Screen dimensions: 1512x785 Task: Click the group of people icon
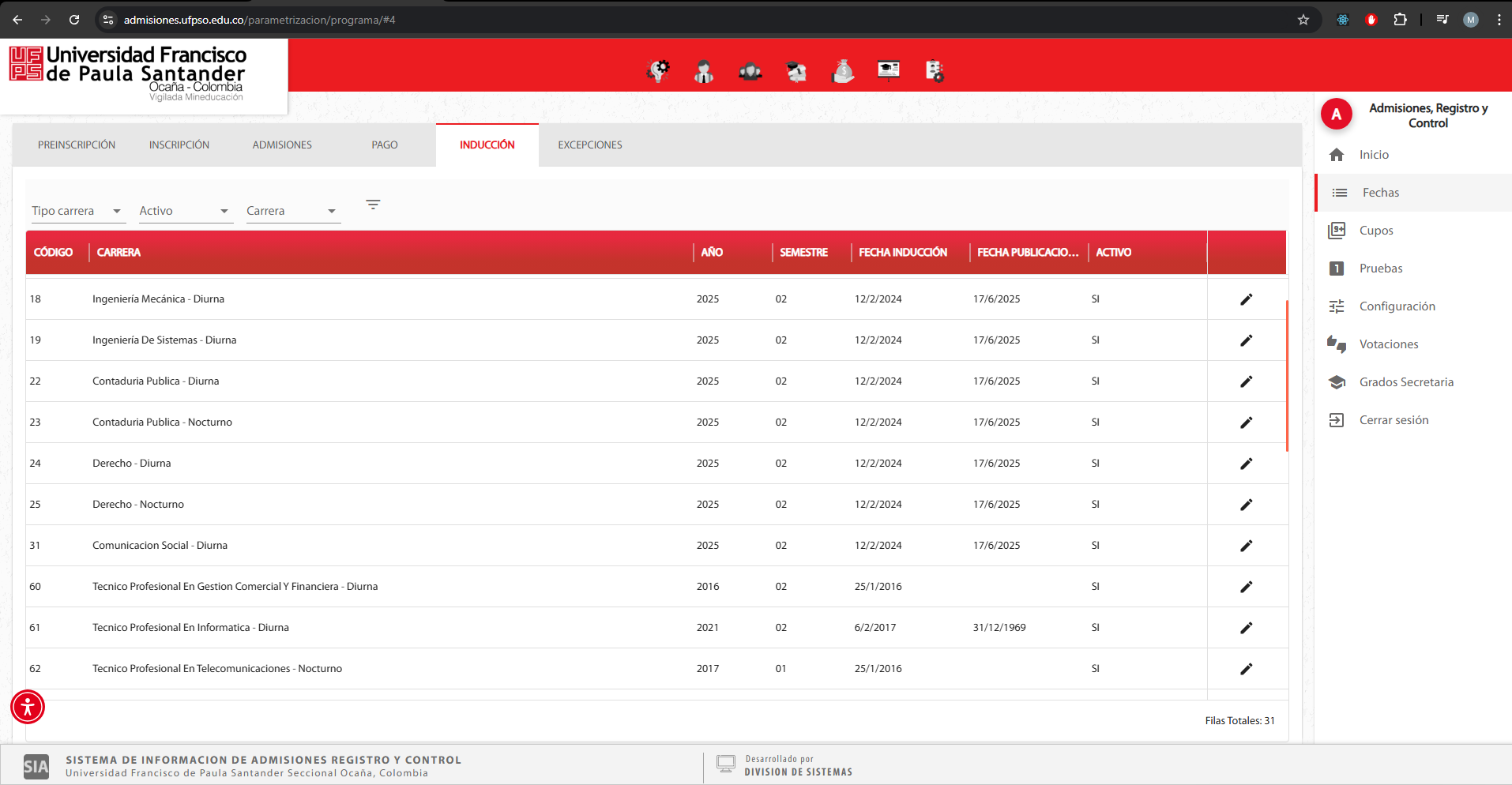tap(750, 72)
